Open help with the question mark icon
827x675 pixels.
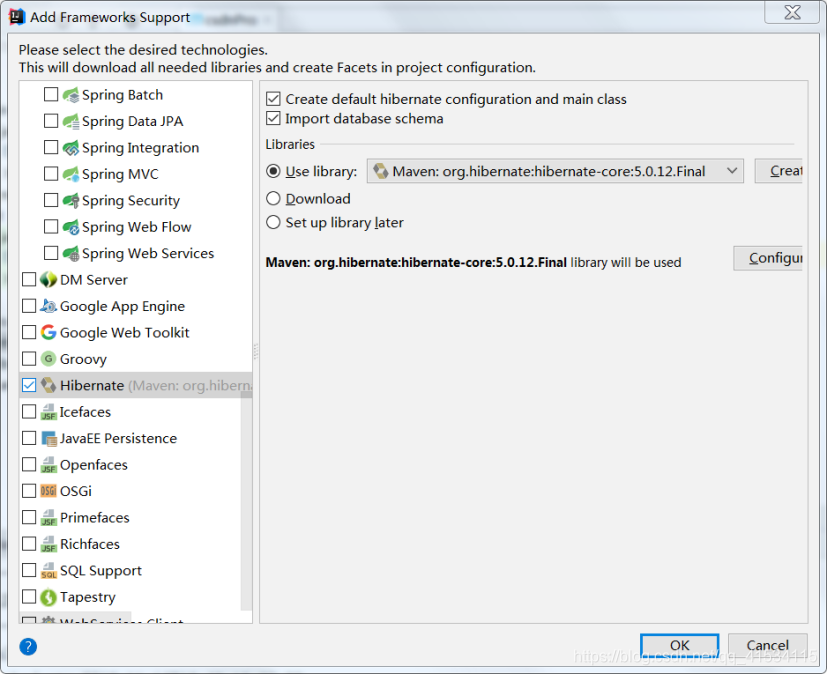[x=28, y=646]
